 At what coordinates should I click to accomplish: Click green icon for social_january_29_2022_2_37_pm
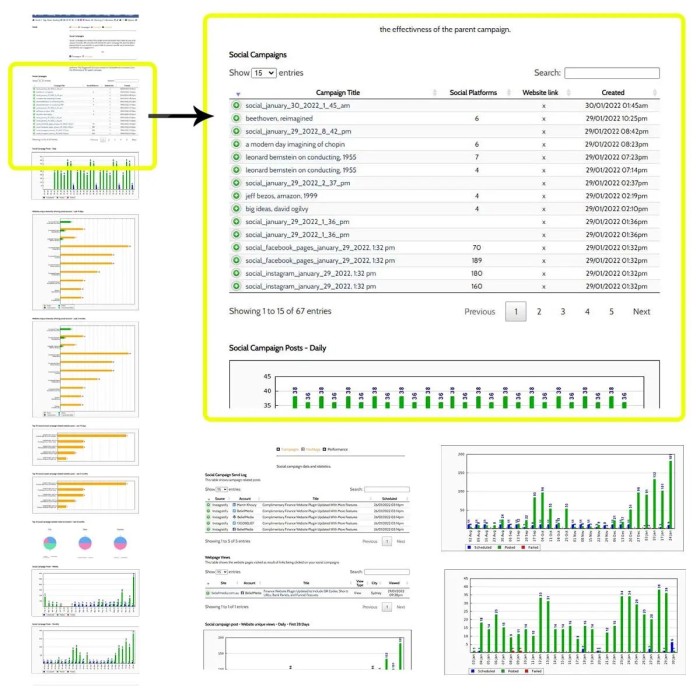point(237,183)
